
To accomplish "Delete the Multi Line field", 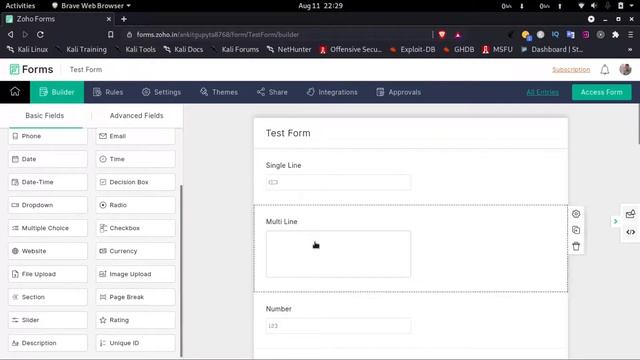I will point(576,246).
